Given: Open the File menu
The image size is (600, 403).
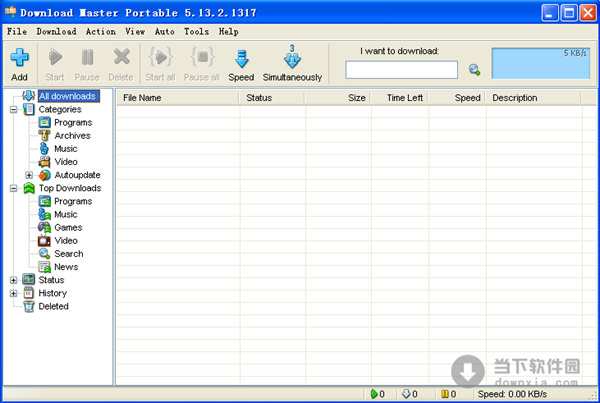Looking at the screenshot, I should pyautogui.click(x=17, y=32).
